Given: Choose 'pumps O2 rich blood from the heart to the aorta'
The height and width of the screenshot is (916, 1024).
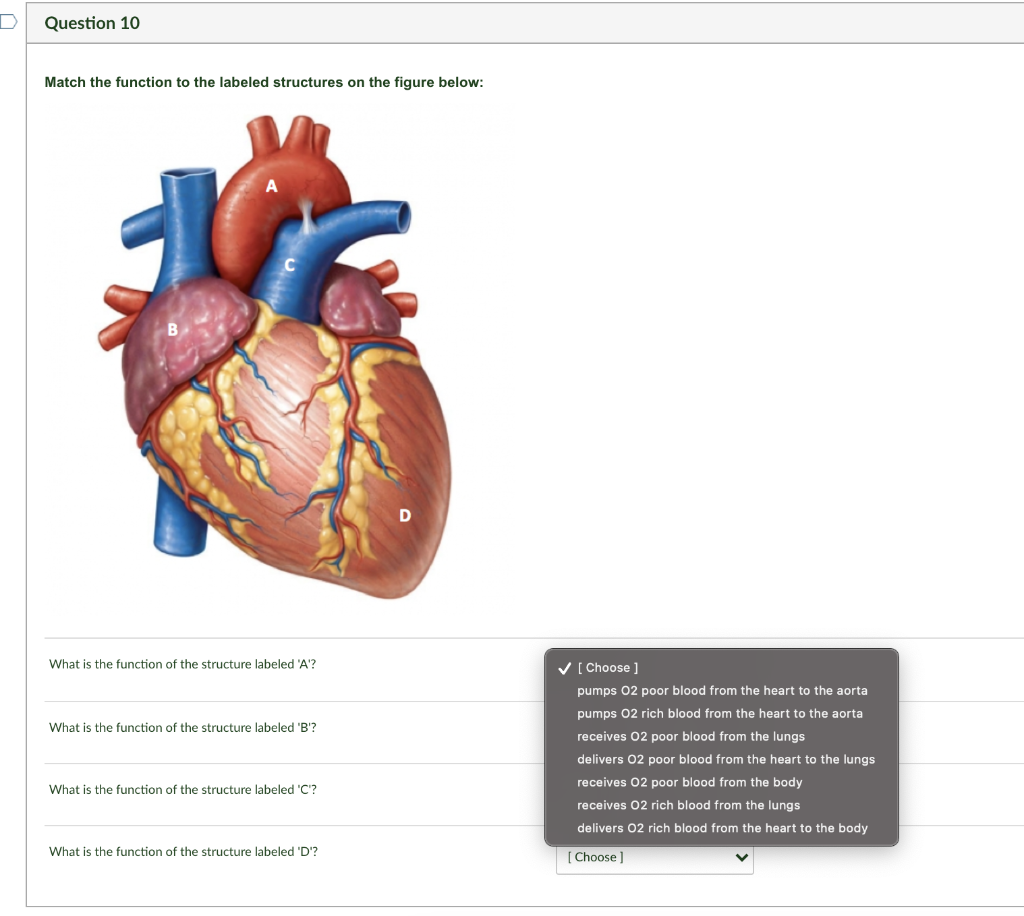Looking at the screenshot, I should [721, 713].
